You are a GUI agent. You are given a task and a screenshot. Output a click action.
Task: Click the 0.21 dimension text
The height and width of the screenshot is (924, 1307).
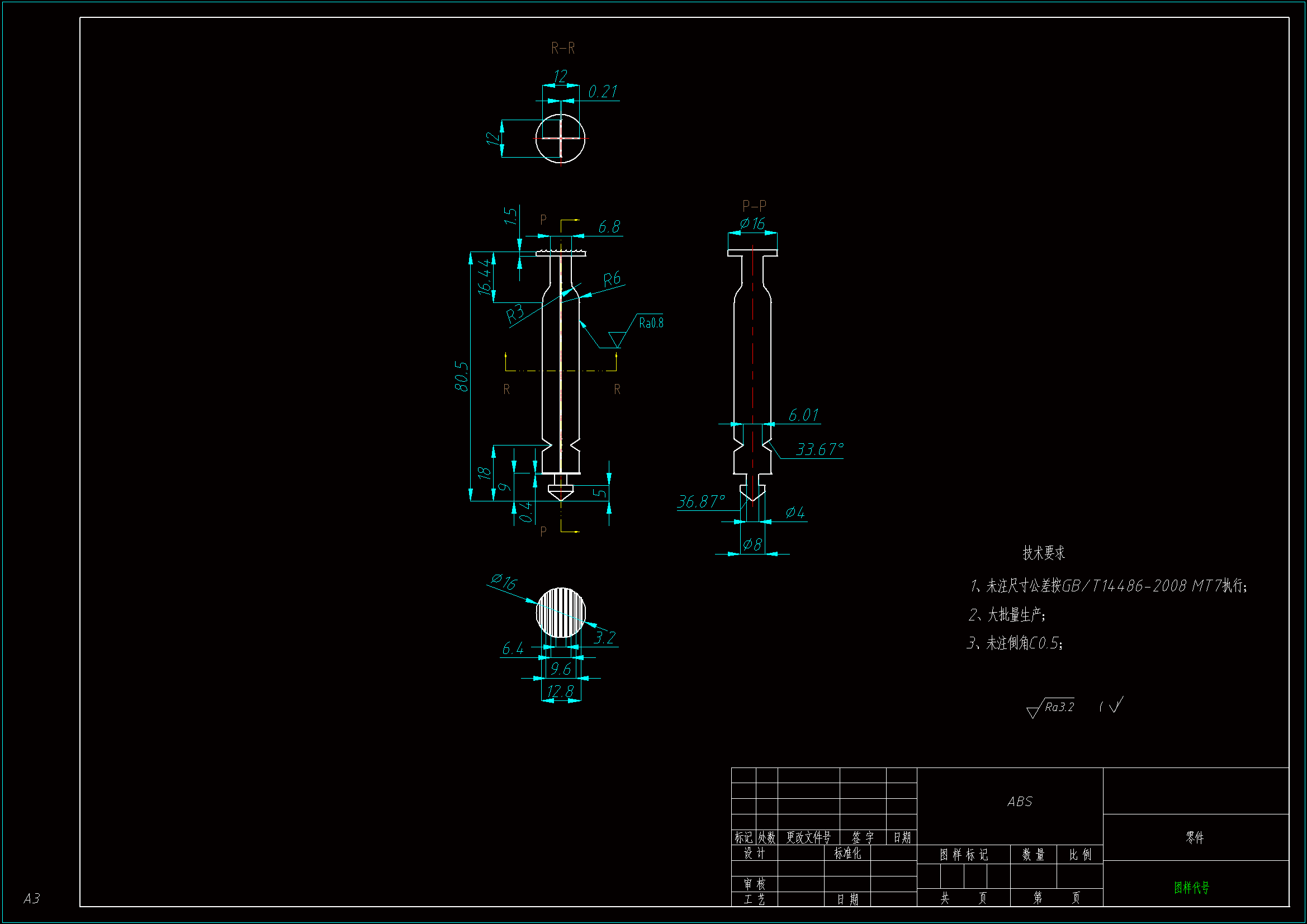point(602,92)
